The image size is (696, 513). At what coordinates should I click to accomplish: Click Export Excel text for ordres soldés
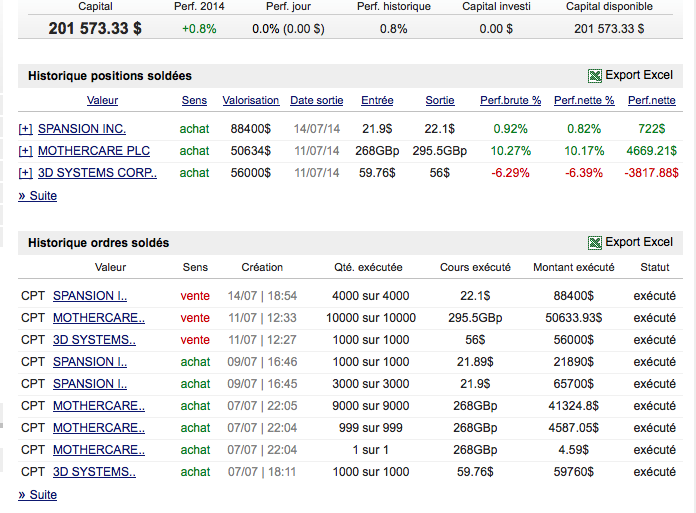click(639, 242)
